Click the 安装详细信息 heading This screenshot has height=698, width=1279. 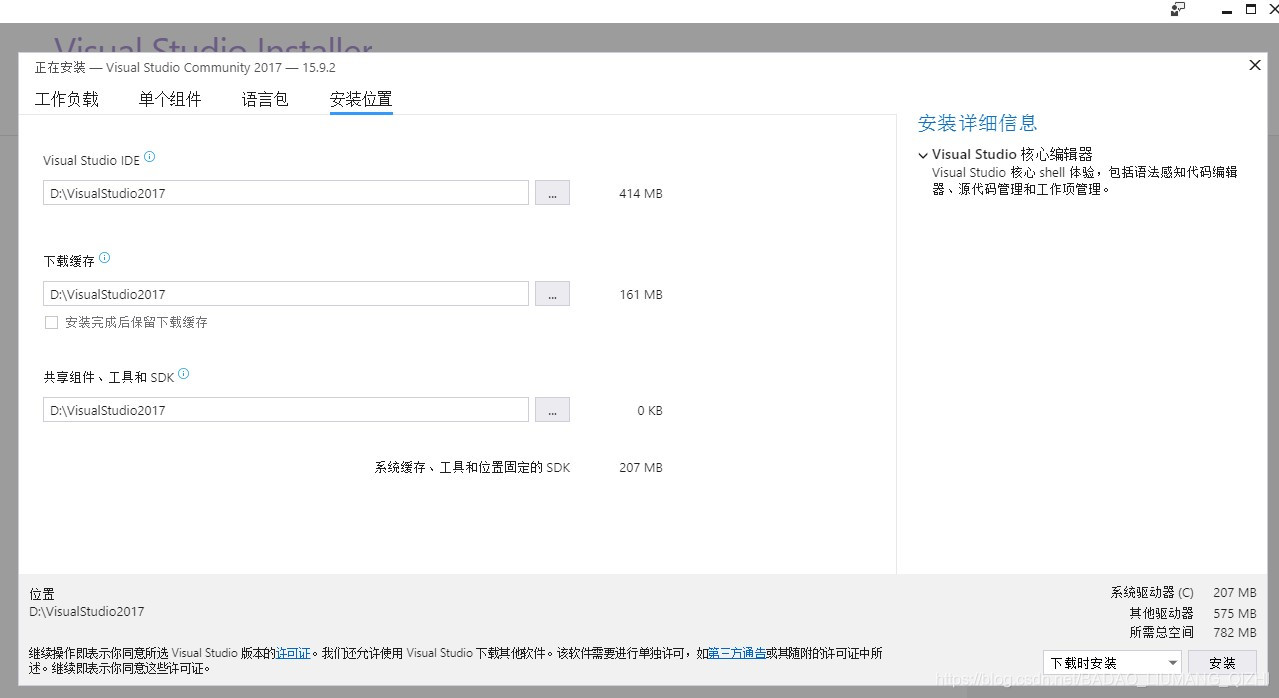pyautogui.click(x=978, y=123)
